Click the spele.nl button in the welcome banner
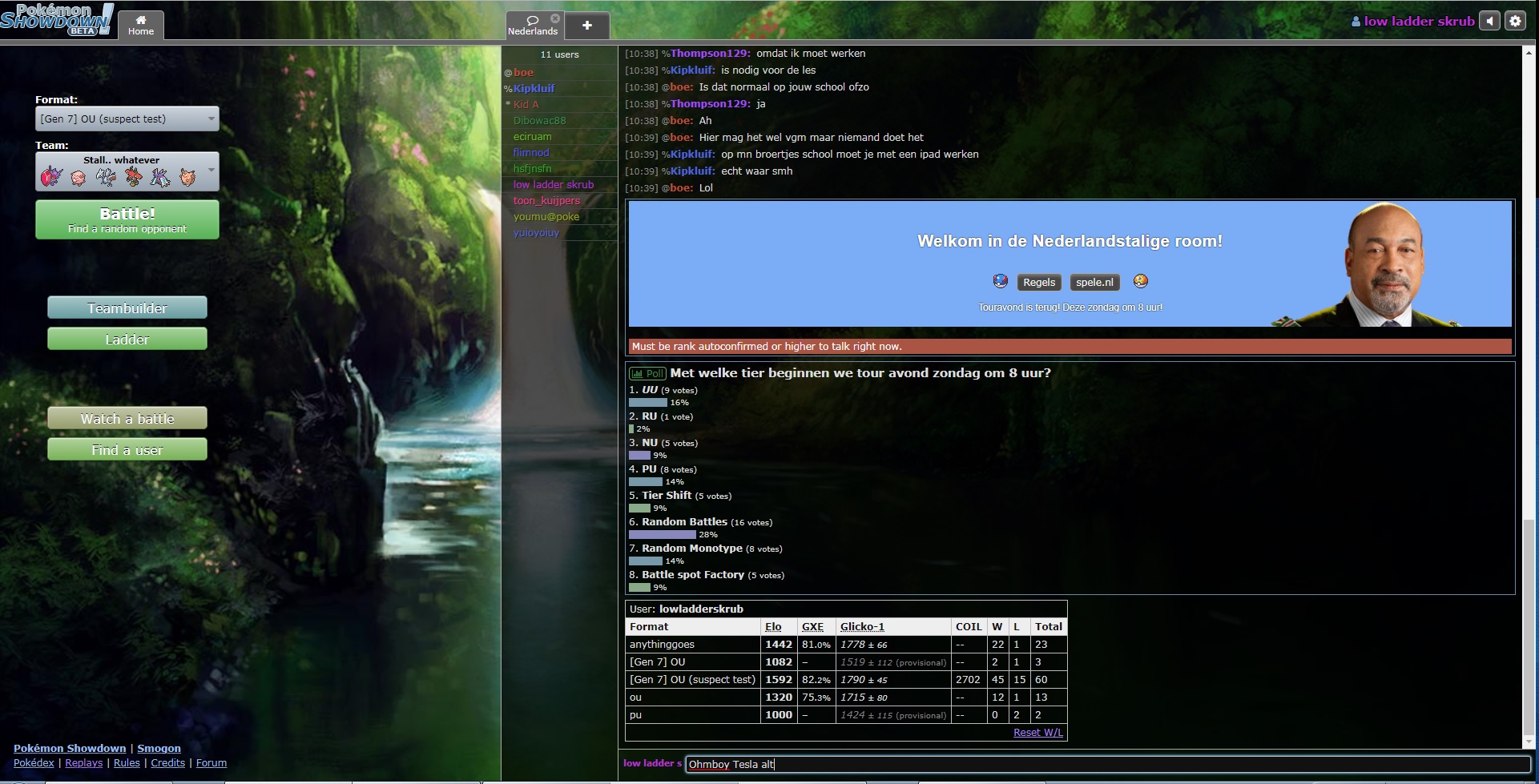 click(x=1094, y=282)
